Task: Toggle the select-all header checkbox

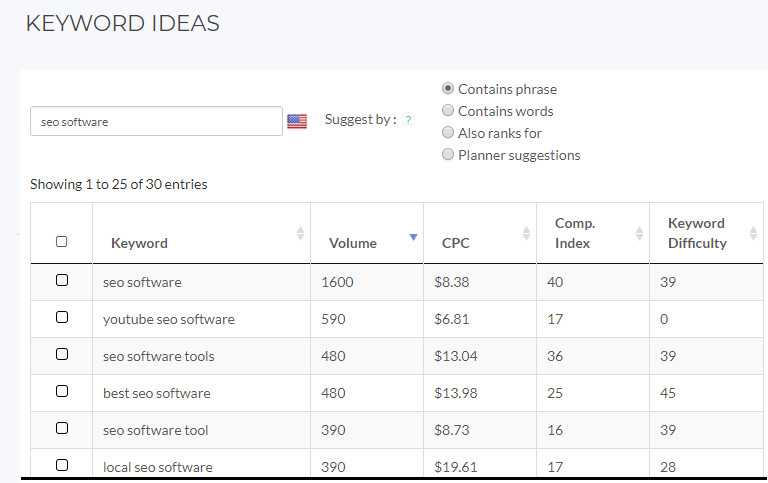Action: click(62, 242)
